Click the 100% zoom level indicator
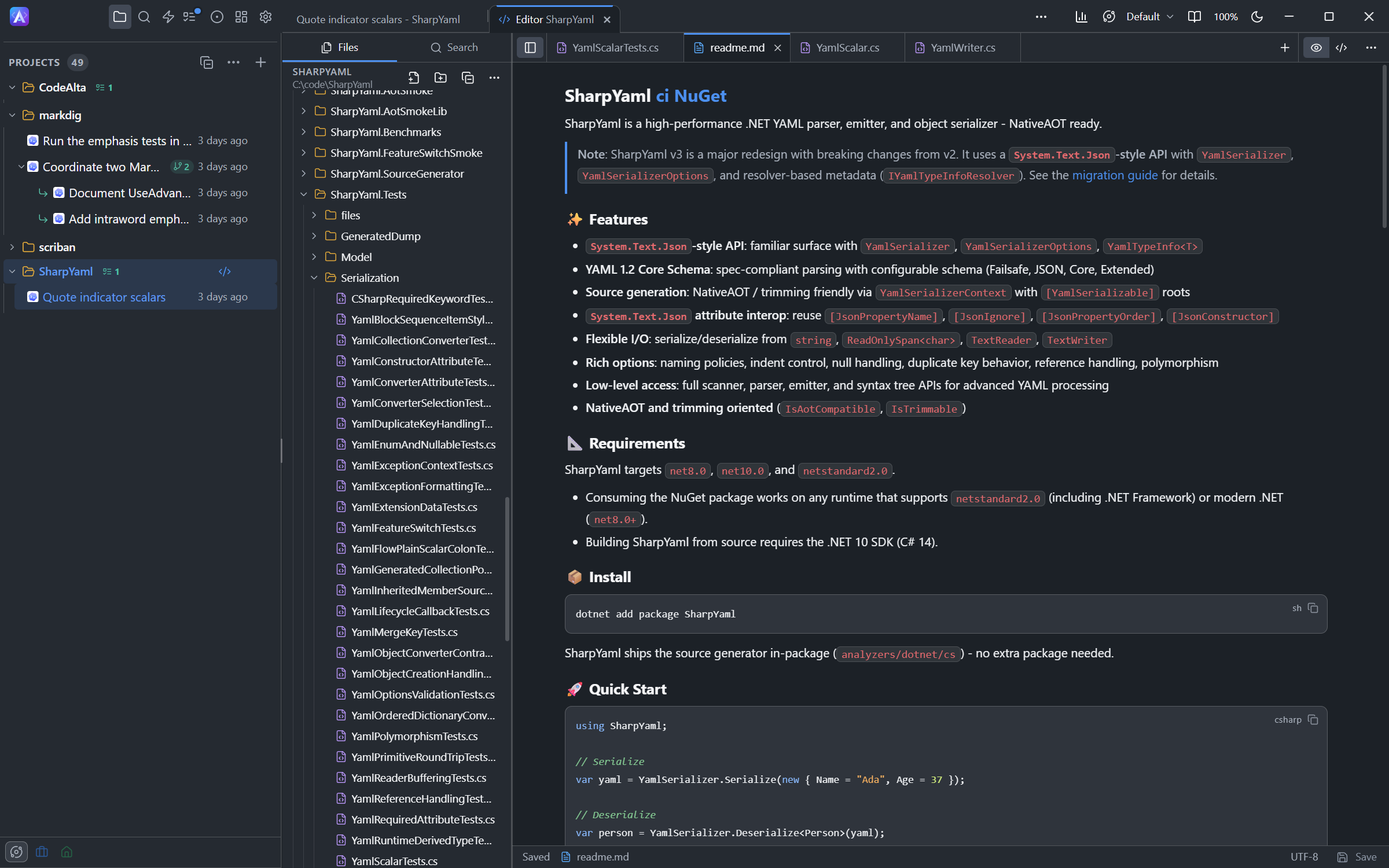 [1226, 17]
